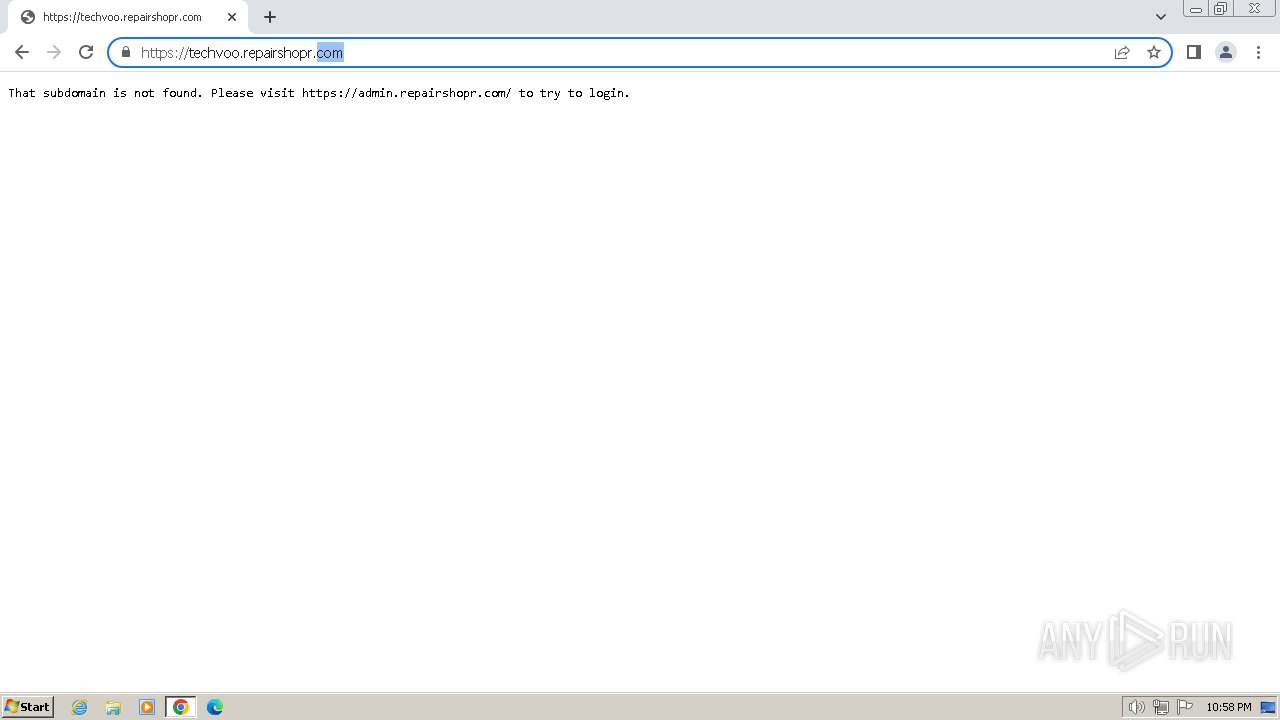This screenshot has height=720, width=1280.
Task: Minimize the Chrome window
Action: pyautogui.click(x=1195, y=9)
